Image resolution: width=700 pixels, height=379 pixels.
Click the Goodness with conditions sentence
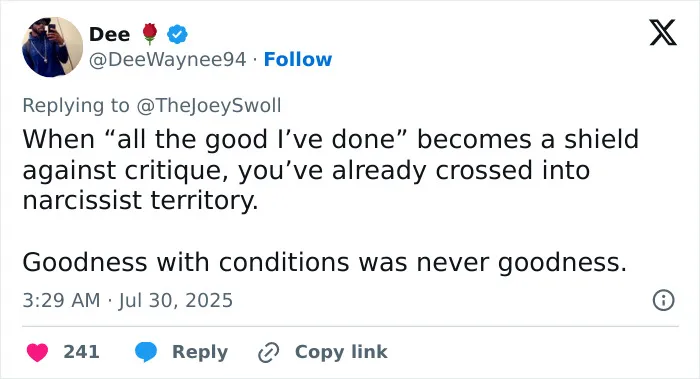tap(325, 262)
